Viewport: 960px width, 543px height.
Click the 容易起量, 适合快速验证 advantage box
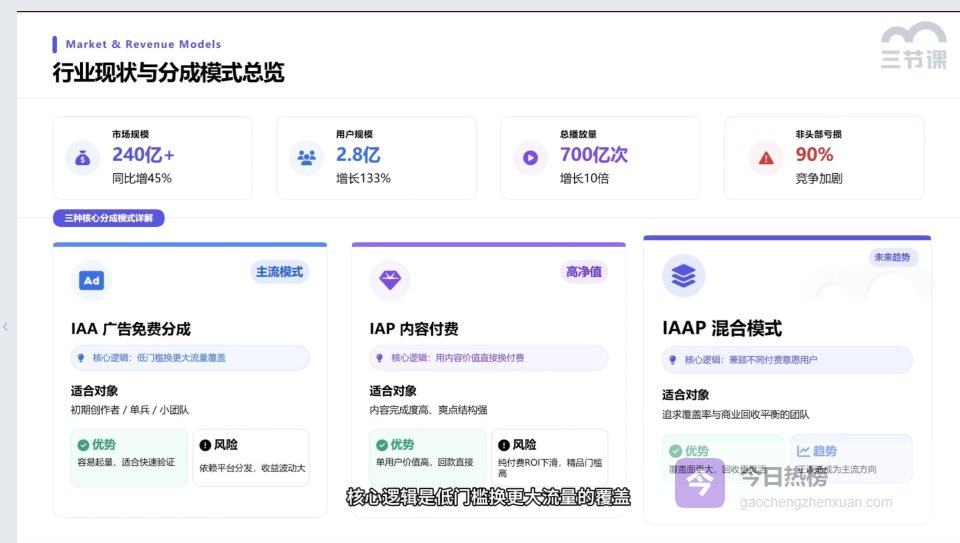pos(129,457)
